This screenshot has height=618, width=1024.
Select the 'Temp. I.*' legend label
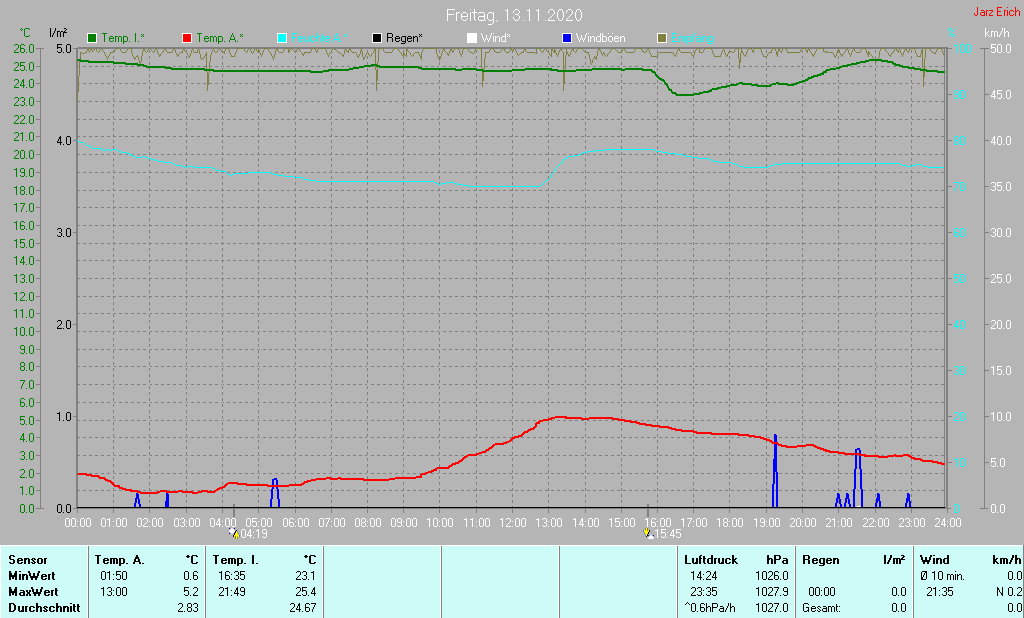coord(123,39)
